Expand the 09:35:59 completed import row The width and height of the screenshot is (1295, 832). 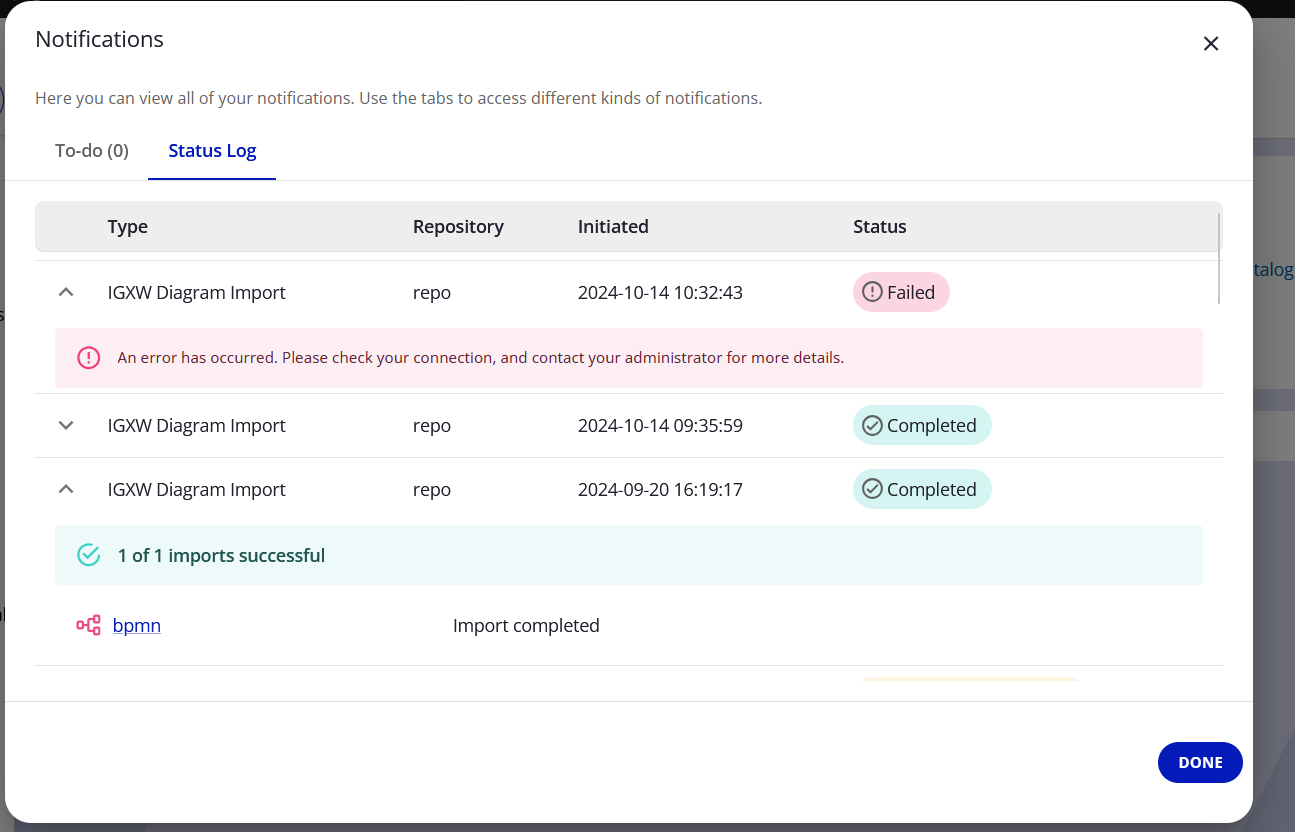coord(66,426)
